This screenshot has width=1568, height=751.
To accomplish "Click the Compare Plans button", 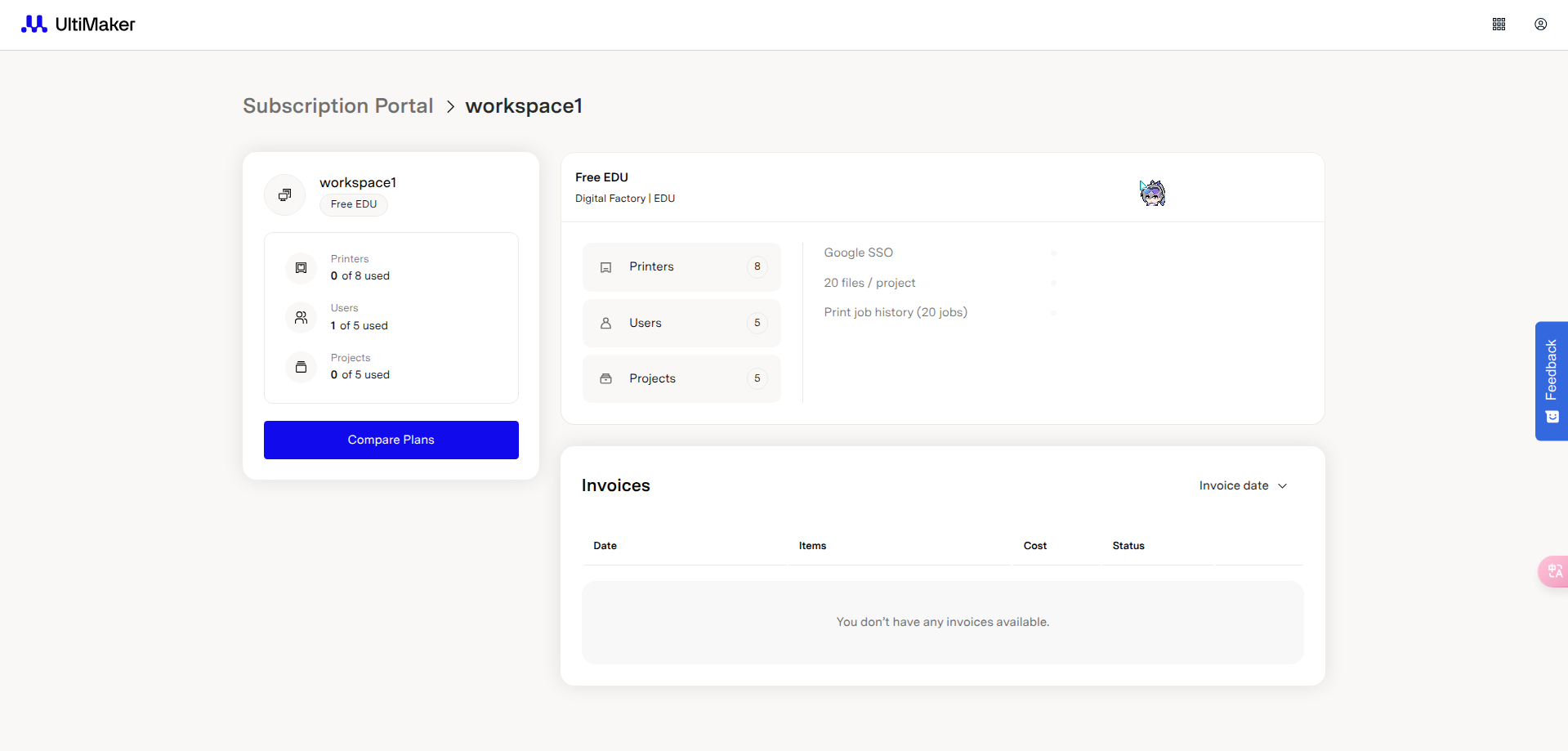I will (391, 440).
